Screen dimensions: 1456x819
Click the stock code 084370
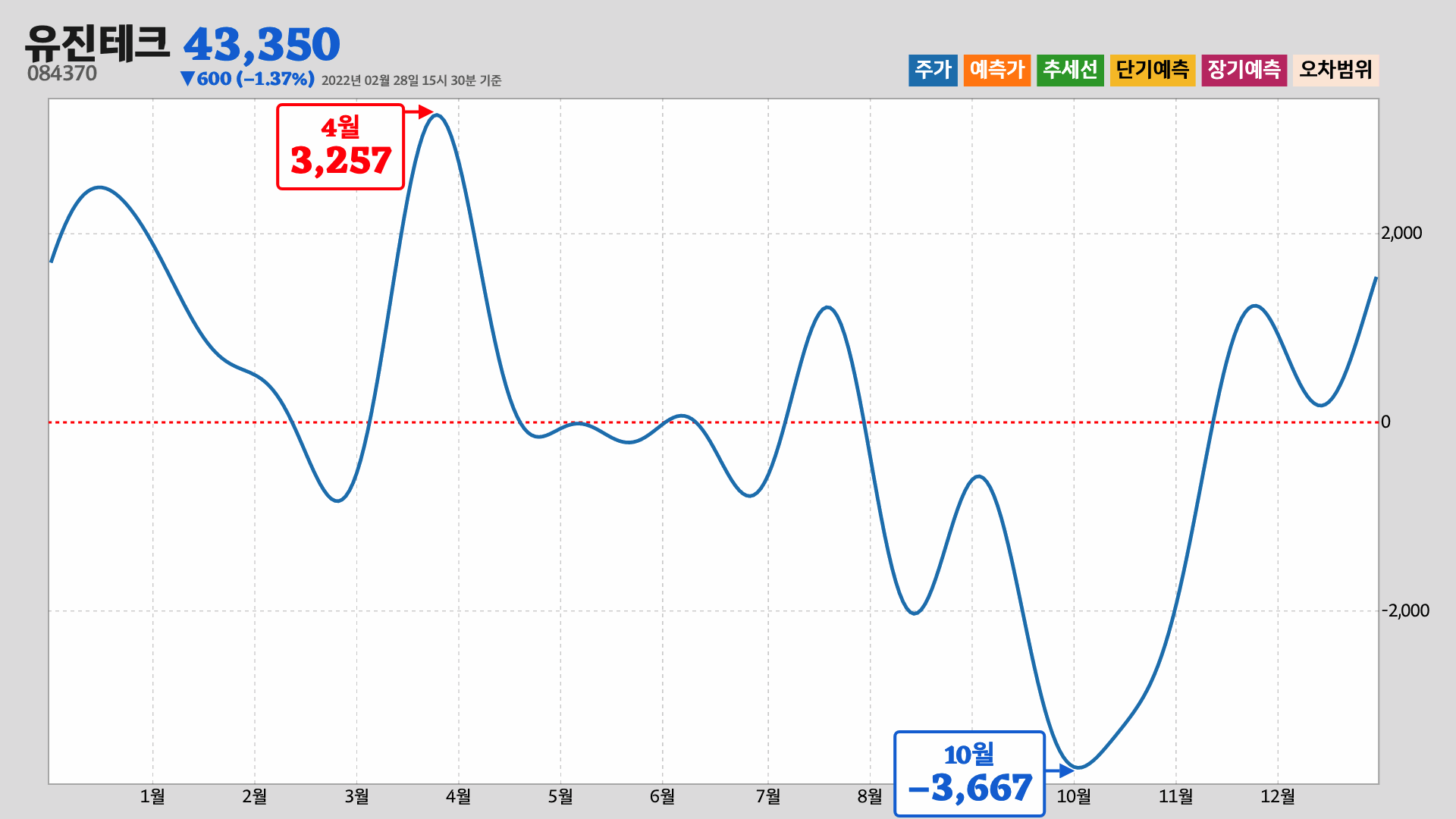point(62,74)
